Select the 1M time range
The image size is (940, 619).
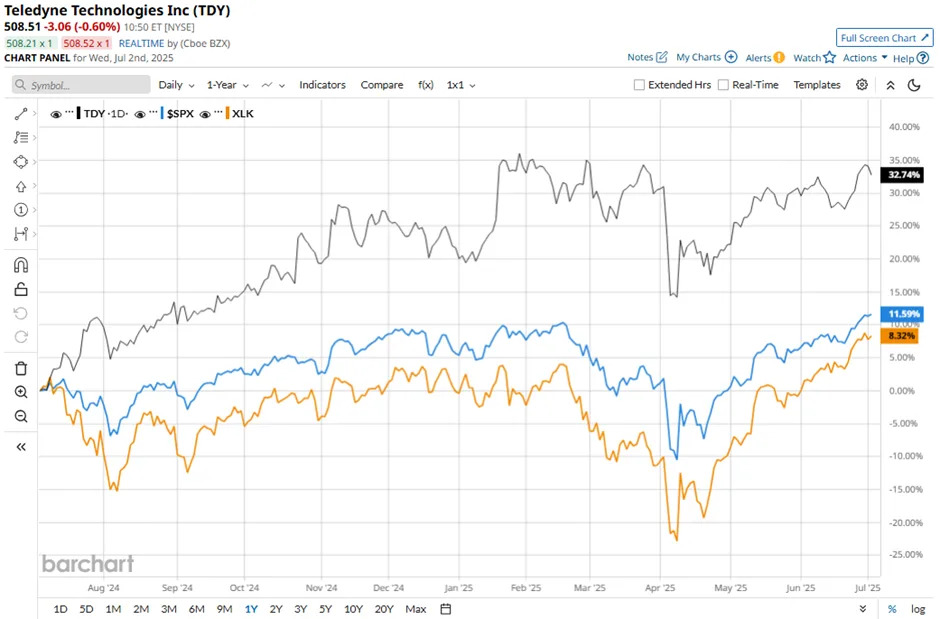click(x=113, y=609)
